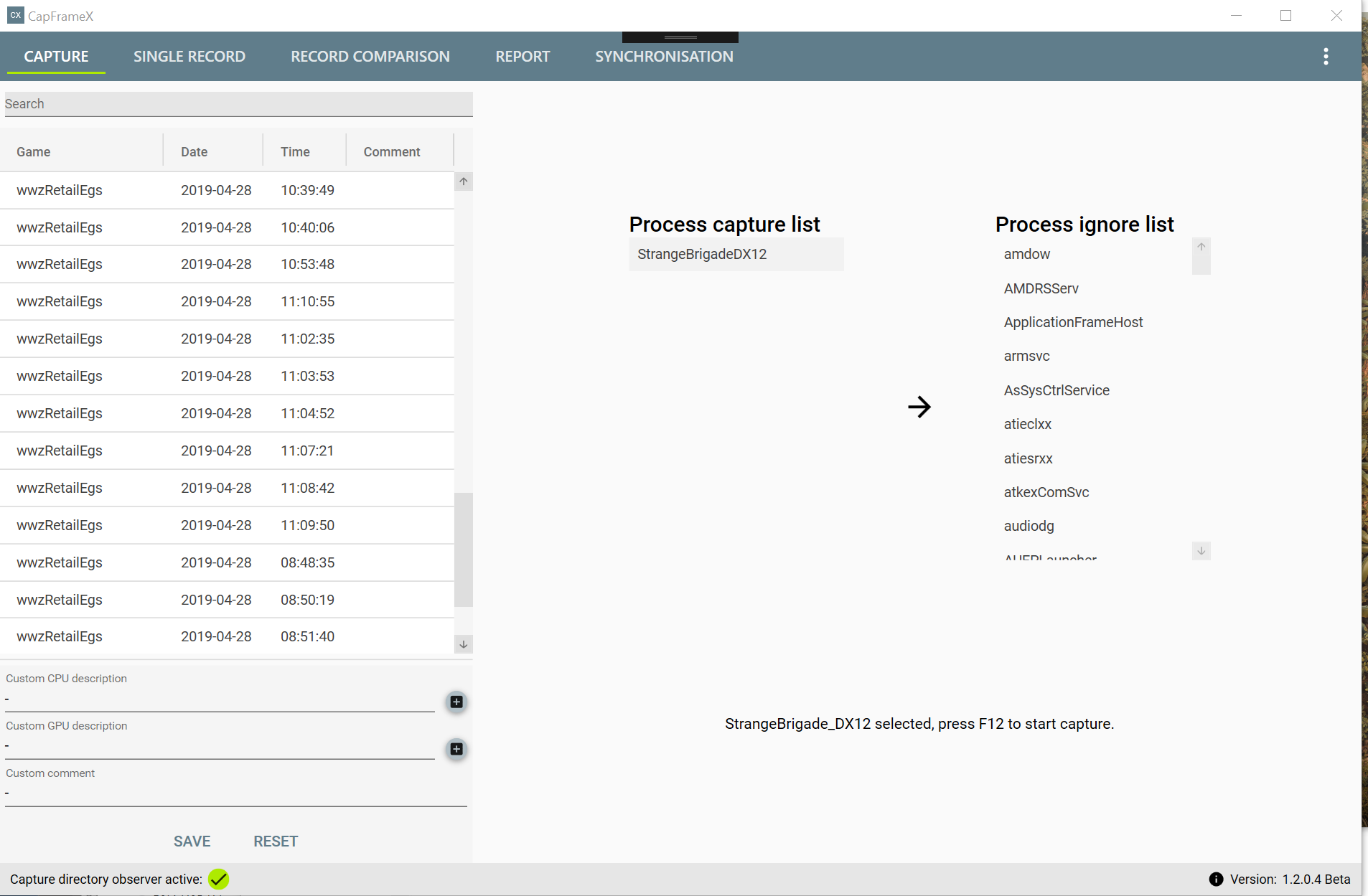Select the record at 11:08:42
The width and height of the screenshot is (1368, 896).
pos(227,488)
